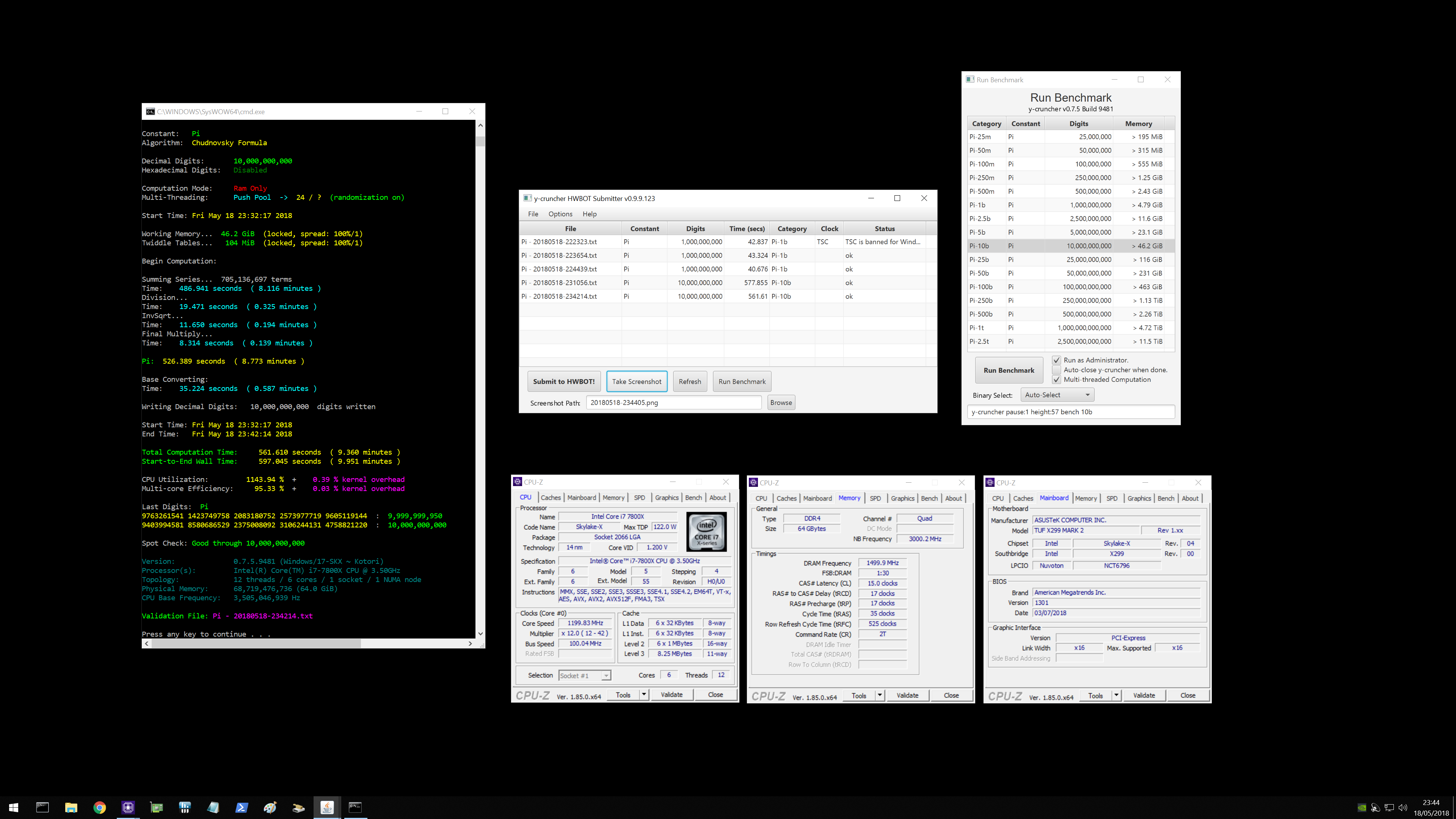
Task: Click the cmd window scroll-down arrow
Action: pyautogui.click(x=480, y=634)
